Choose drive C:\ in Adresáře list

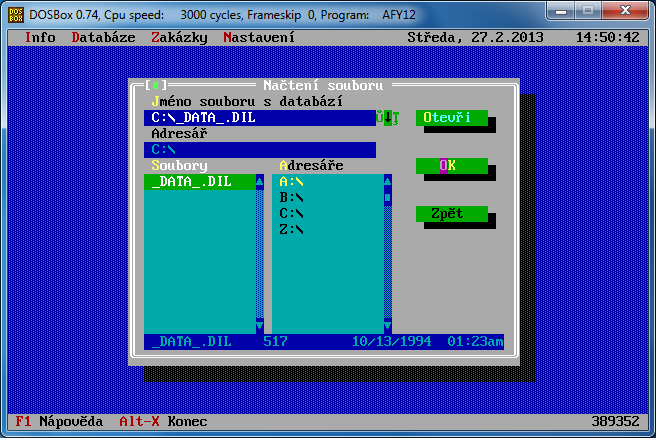click(x=292, y=214)
